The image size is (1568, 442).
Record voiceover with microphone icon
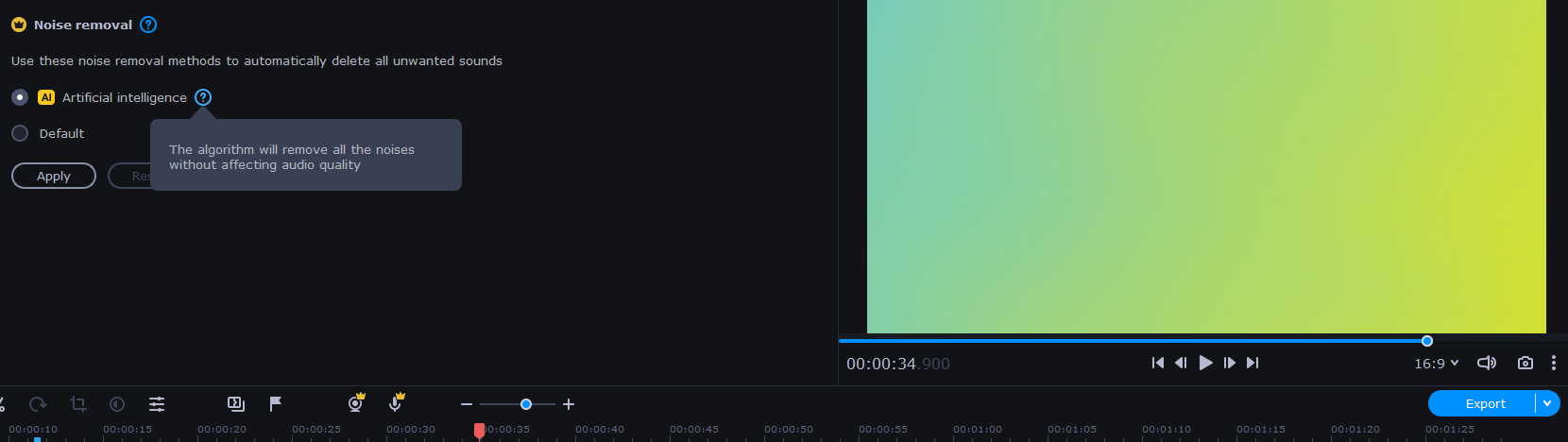point(396,403)
